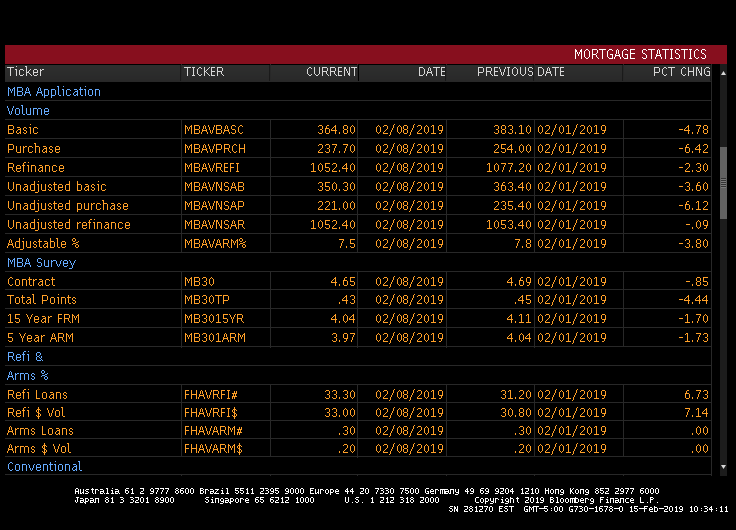Select the Refi Loans row

[x=358, y=395]
